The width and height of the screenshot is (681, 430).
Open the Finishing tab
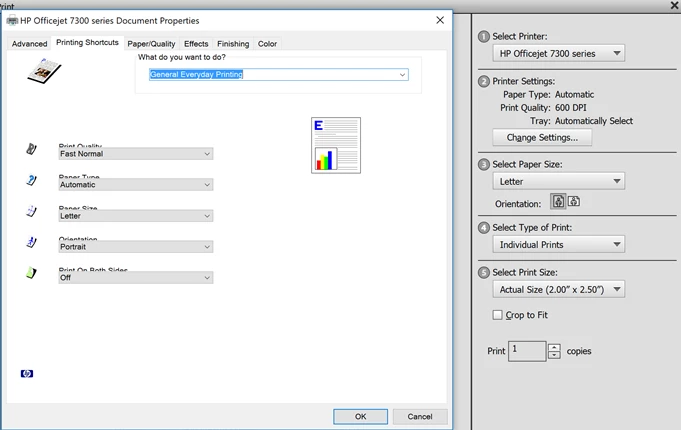[x=233, y=44]
